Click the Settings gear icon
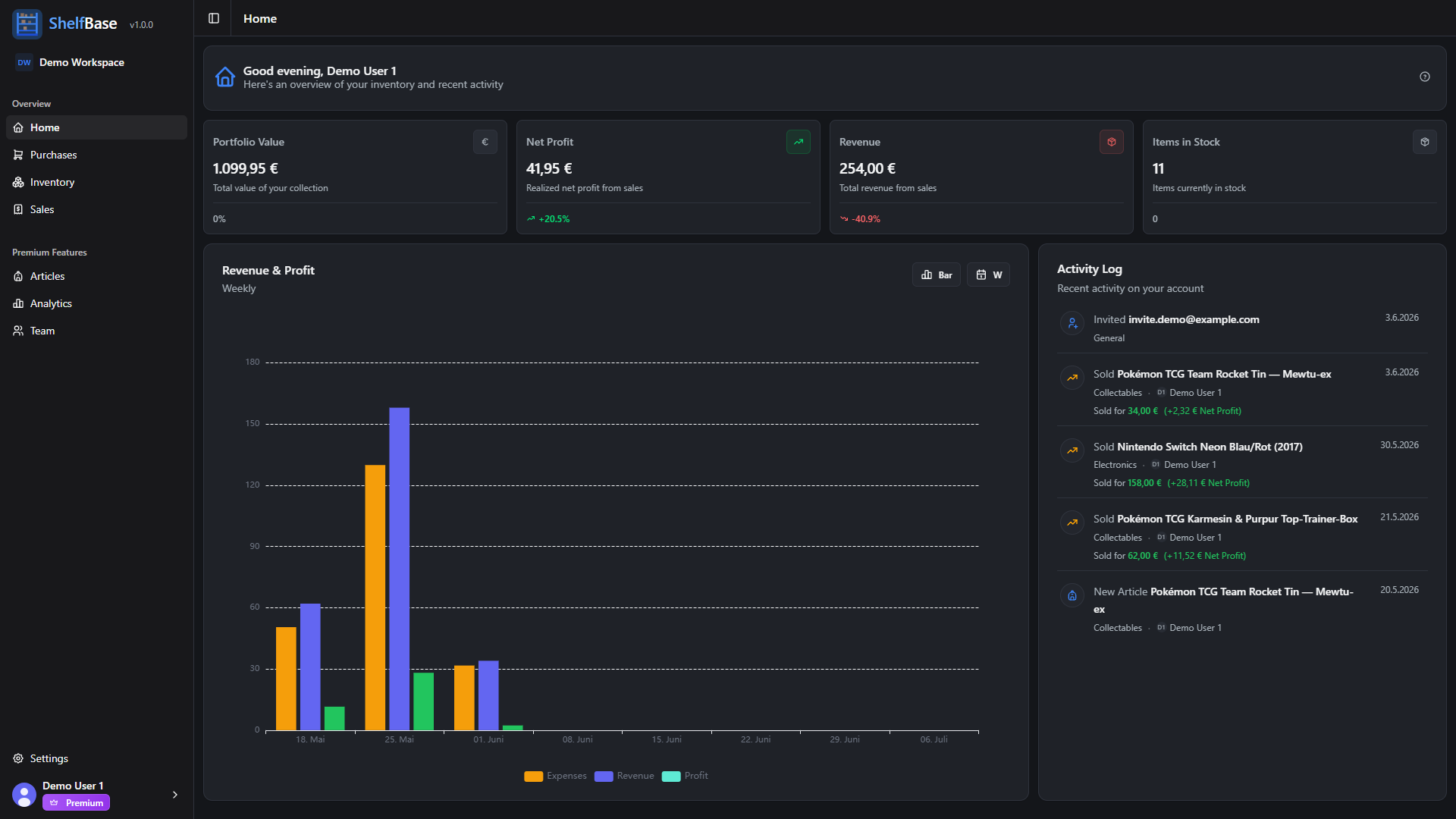Screen dimensions: 1456x819 pyautogui.click(x=18, y=758)
